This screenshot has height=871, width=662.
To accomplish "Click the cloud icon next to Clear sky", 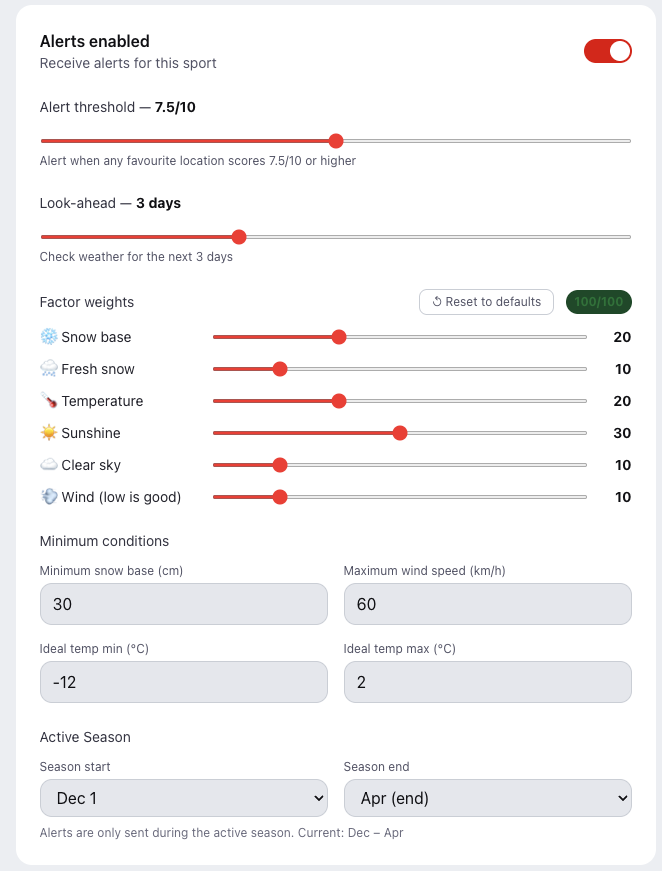I will (x=46, y=465).
